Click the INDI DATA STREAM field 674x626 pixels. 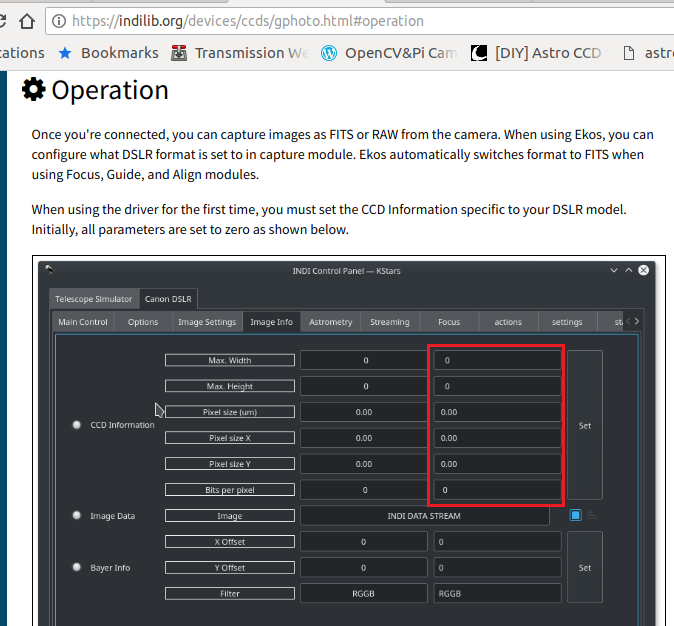425,516
